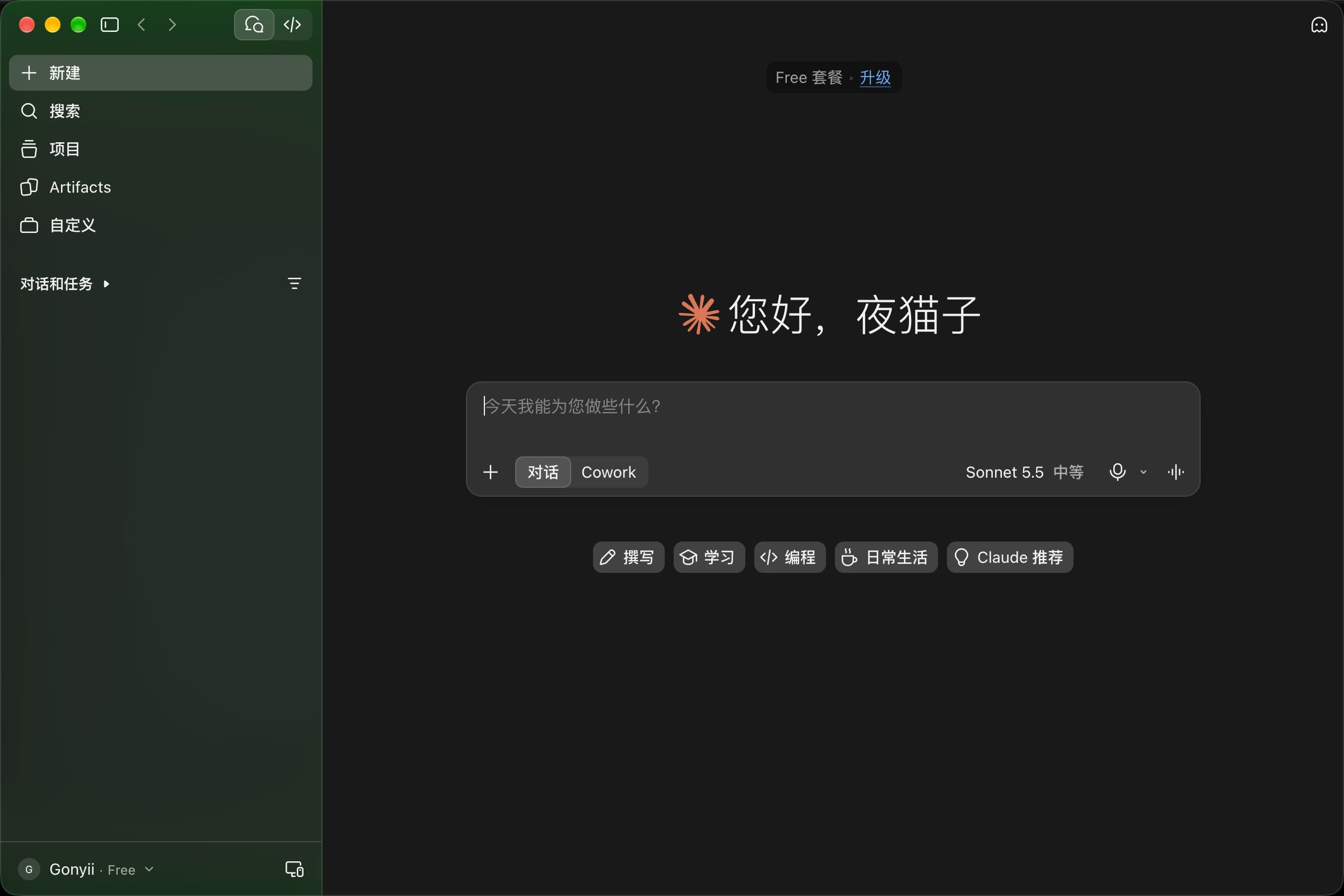Image resolution: width=1344 pixels, height=896 pixels.
Task: Click the 您好，夜猫子 greeting text
Action: [x=855, y=314]
